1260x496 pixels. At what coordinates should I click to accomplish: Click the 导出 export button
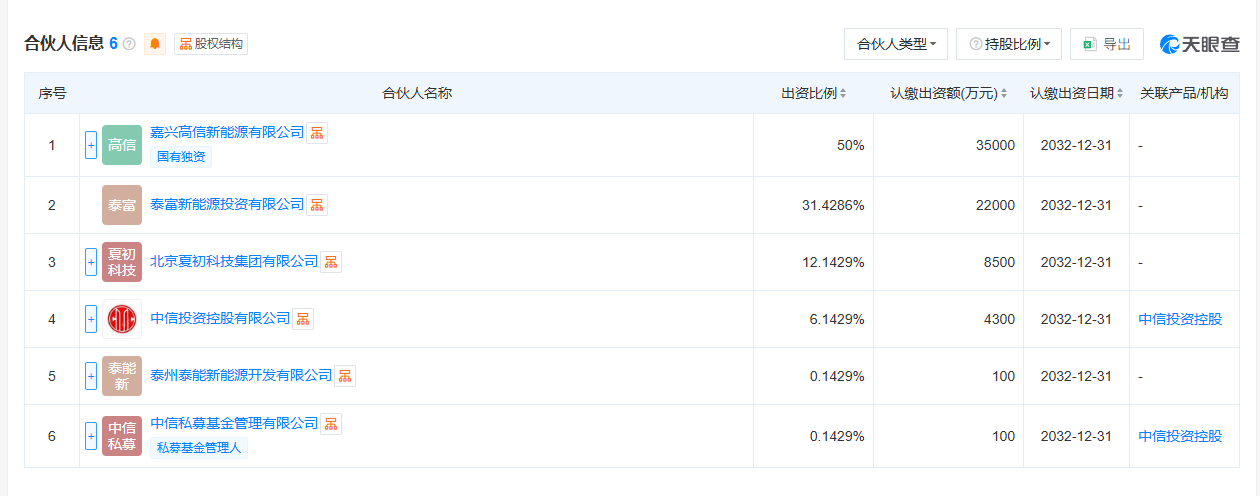(1106, 44)
